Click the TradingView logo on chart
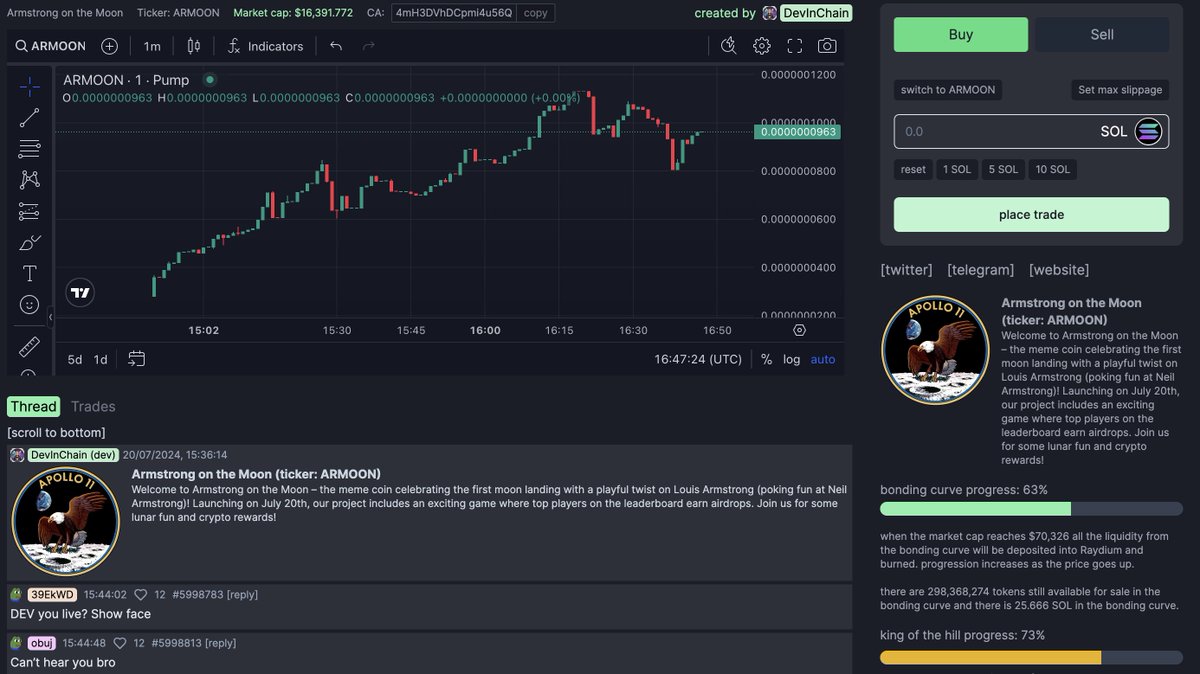Viewport: 1200px width, 674px height. pos(81,293)
